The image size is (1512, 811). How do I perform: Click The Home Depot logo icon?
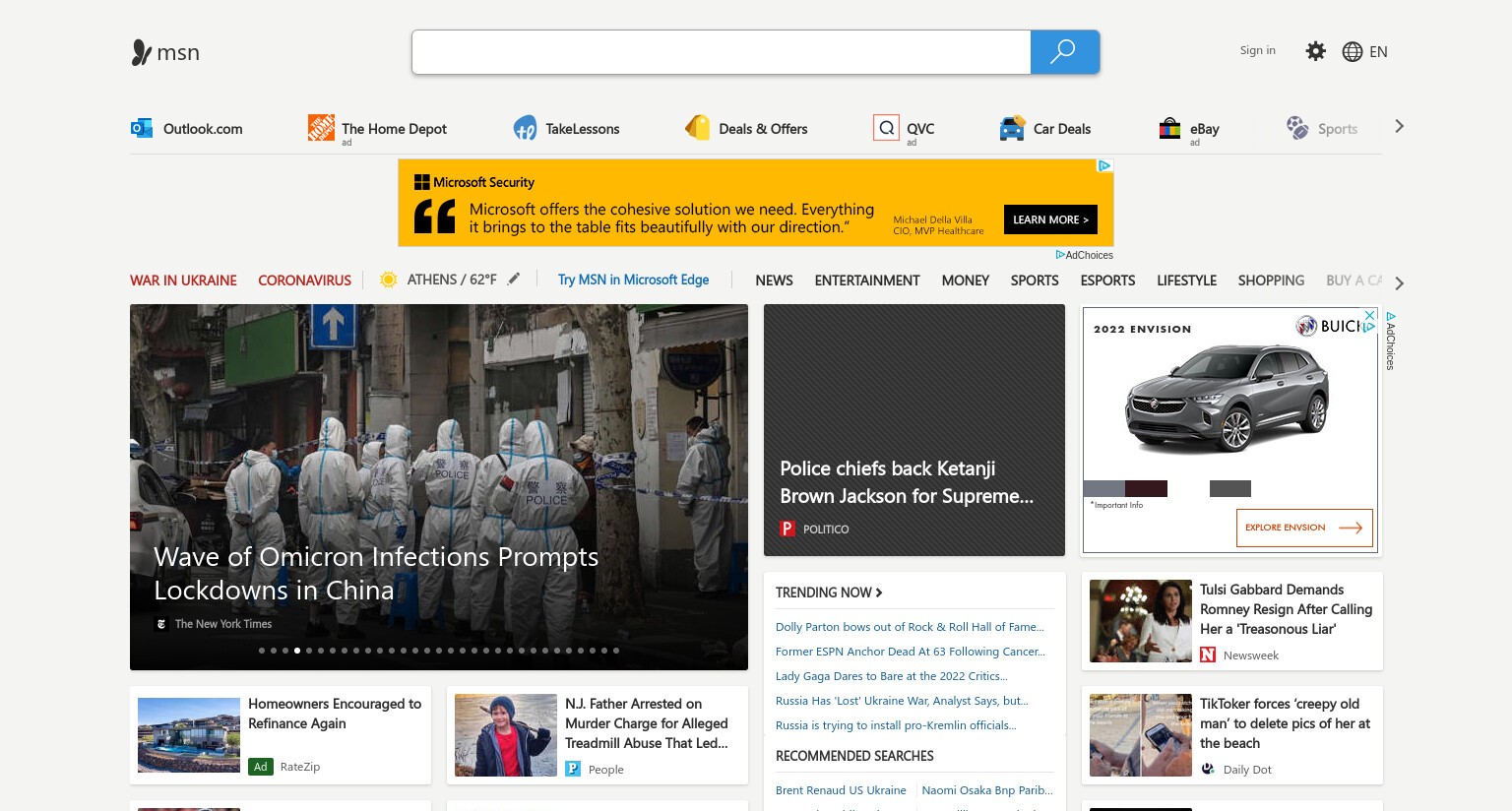[x=321, y=127]
